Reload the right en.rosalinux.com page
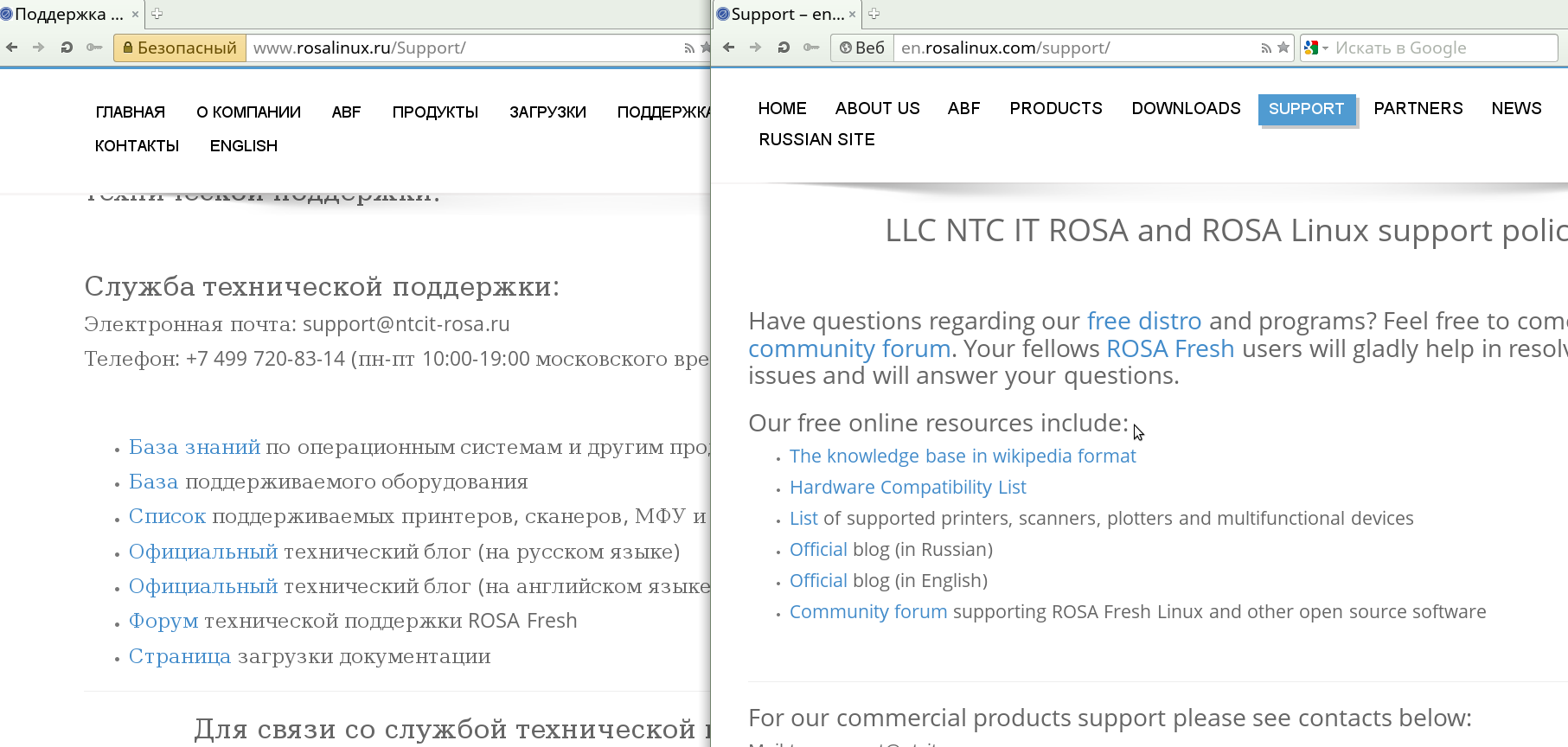Image resolution: width=1568 pixels, height=747 pixels. click(x=784, y=48)
